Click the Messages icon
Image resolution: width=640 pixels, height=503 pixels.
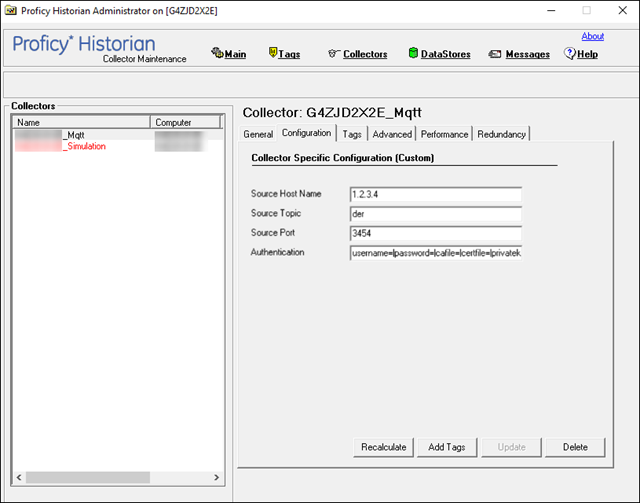[x=495, y=54]
